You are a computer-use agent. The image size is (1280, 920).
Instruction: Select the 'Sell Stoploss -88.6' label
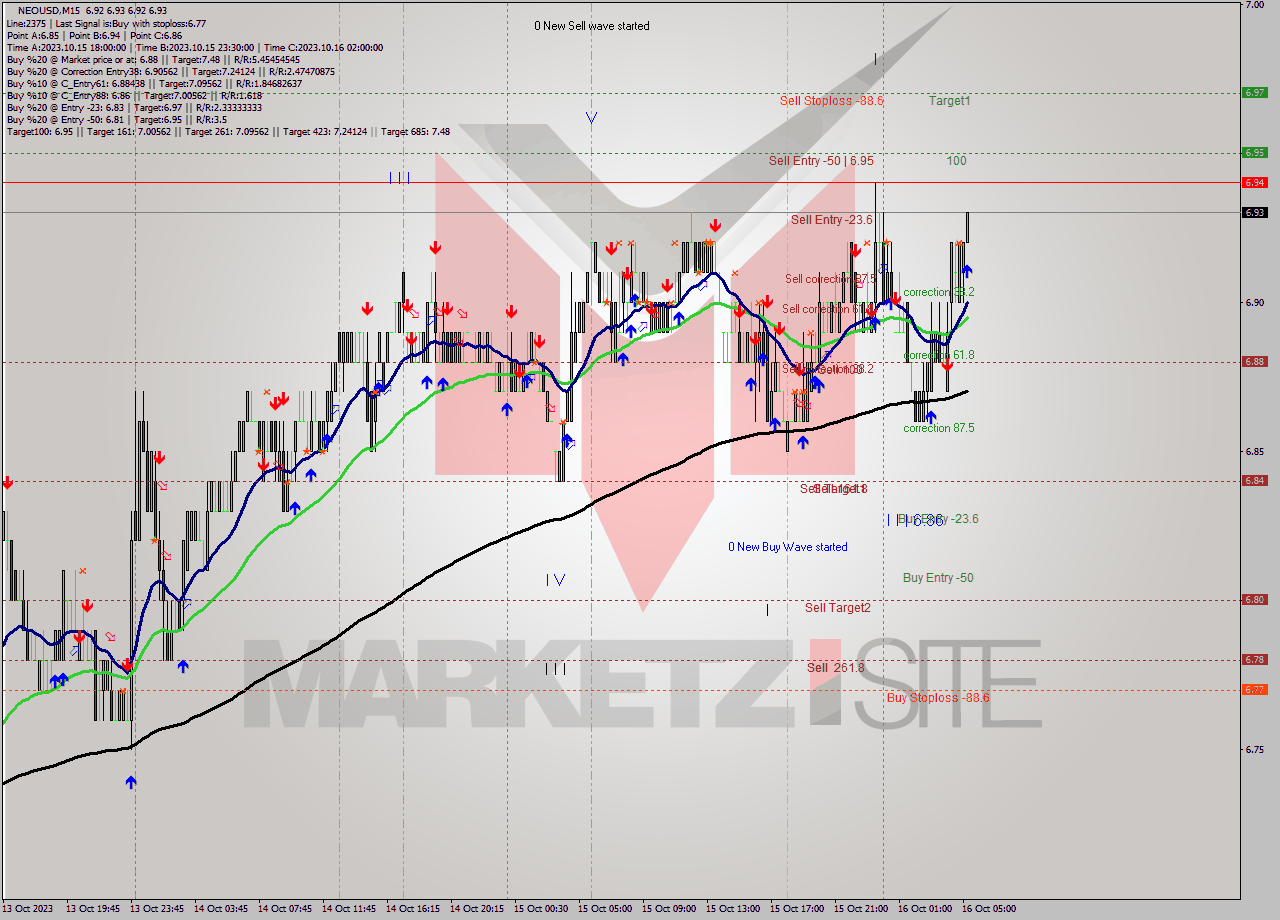pos(831,101)
